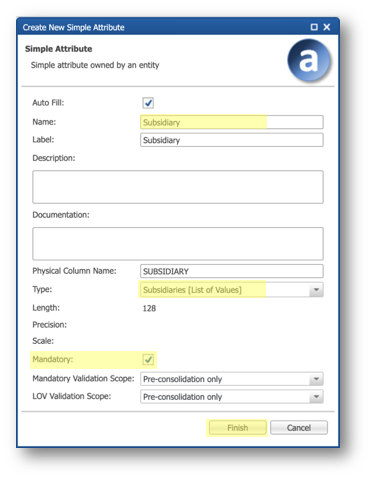Click the LOV Validation Scope value text
This screenshot has width=371, height=479.
pyautogui.click(x=183, y=397)
